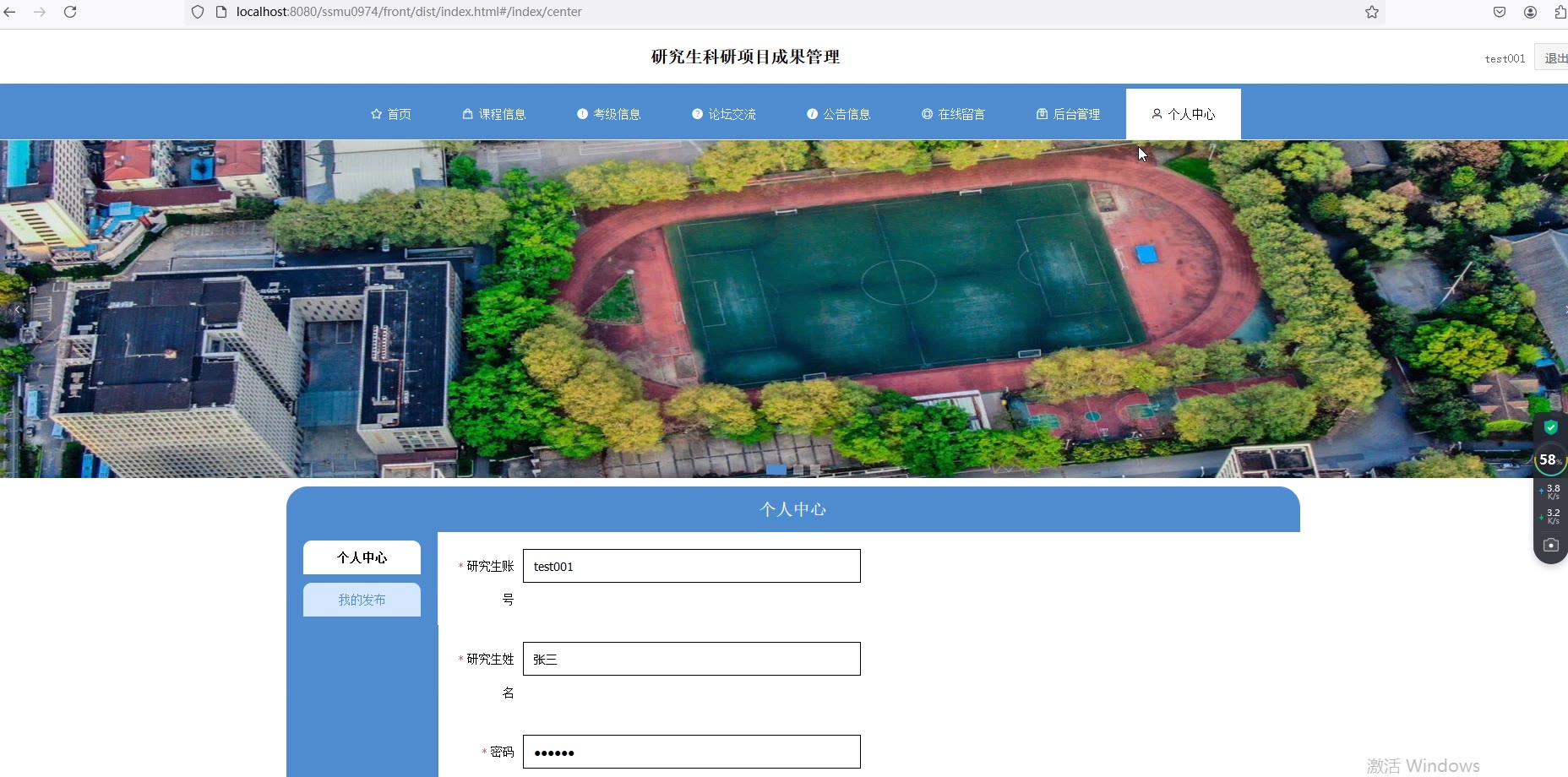
Task: Click the 研究生姓名 input field
Action: [692, 659]
